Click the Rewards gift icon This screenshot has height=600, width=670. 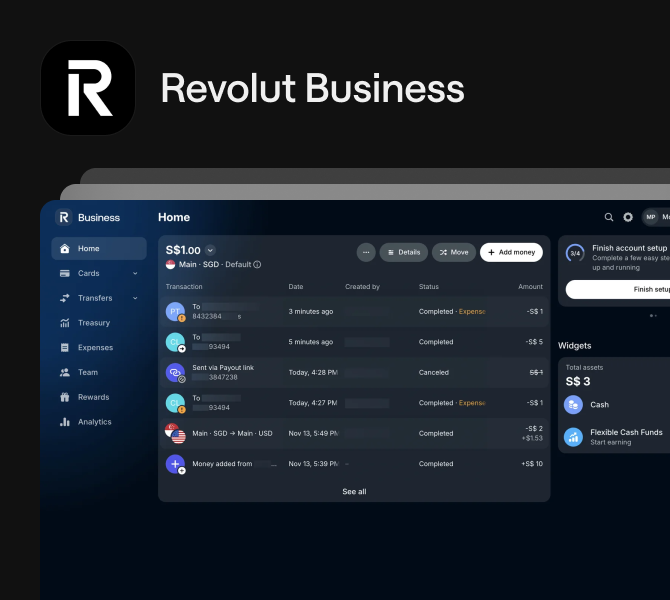(x=65, y=397)
